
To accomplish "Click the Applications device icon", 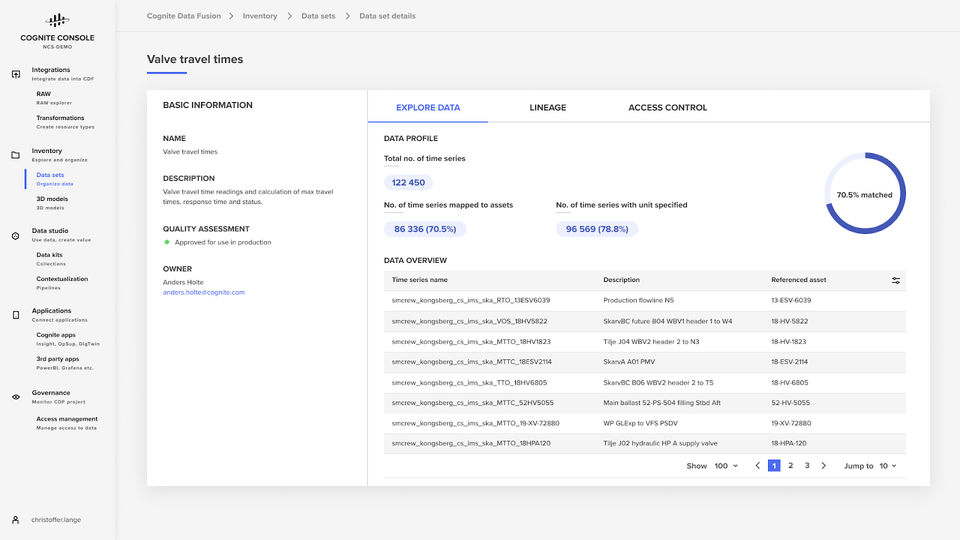I will 16,315.
